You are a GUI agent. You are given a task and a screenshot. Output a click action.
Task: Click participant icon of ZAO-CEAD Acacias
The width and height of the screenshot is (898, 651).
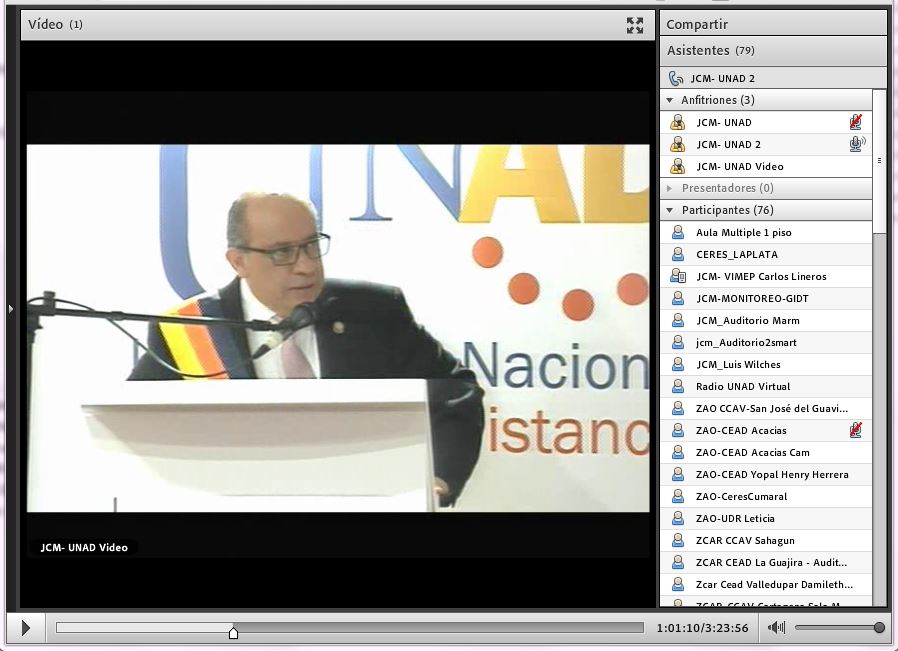point(678,431)
